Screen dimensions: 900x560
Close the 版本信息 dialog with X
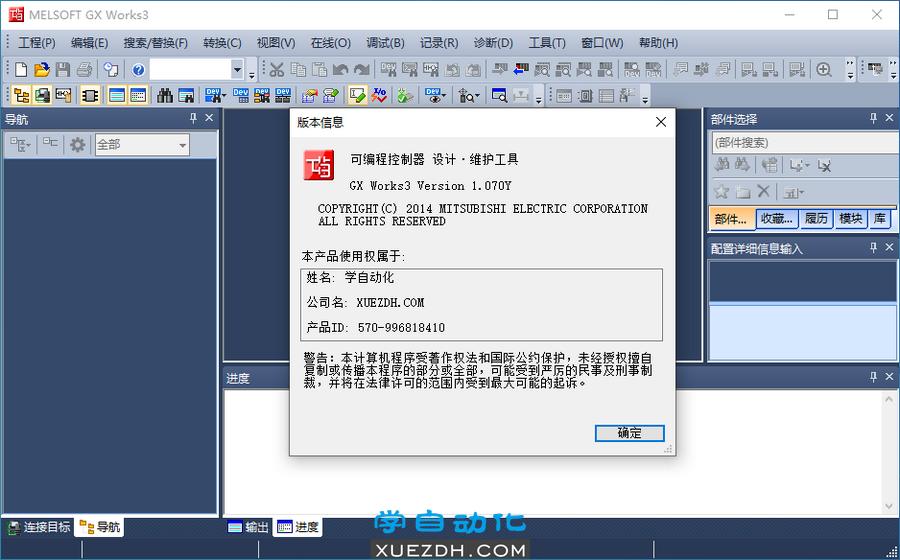coord(661,122)
